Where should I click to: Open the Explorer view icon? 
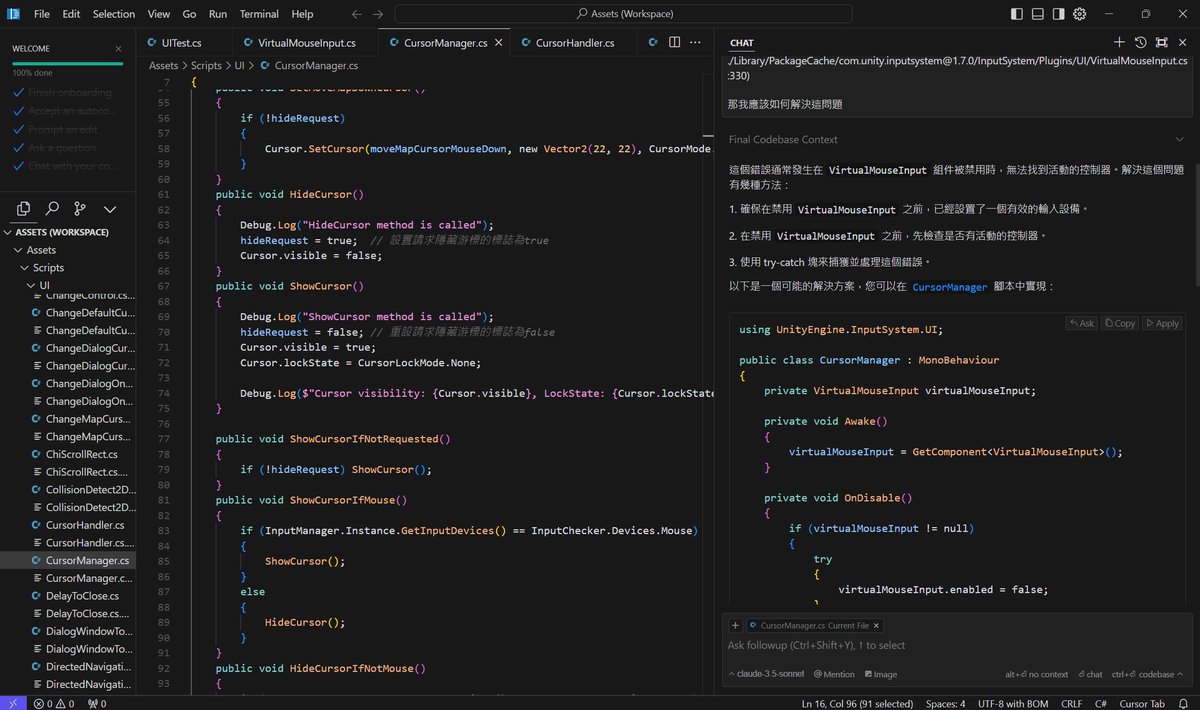pyautogui.click(x=24, y=209)
